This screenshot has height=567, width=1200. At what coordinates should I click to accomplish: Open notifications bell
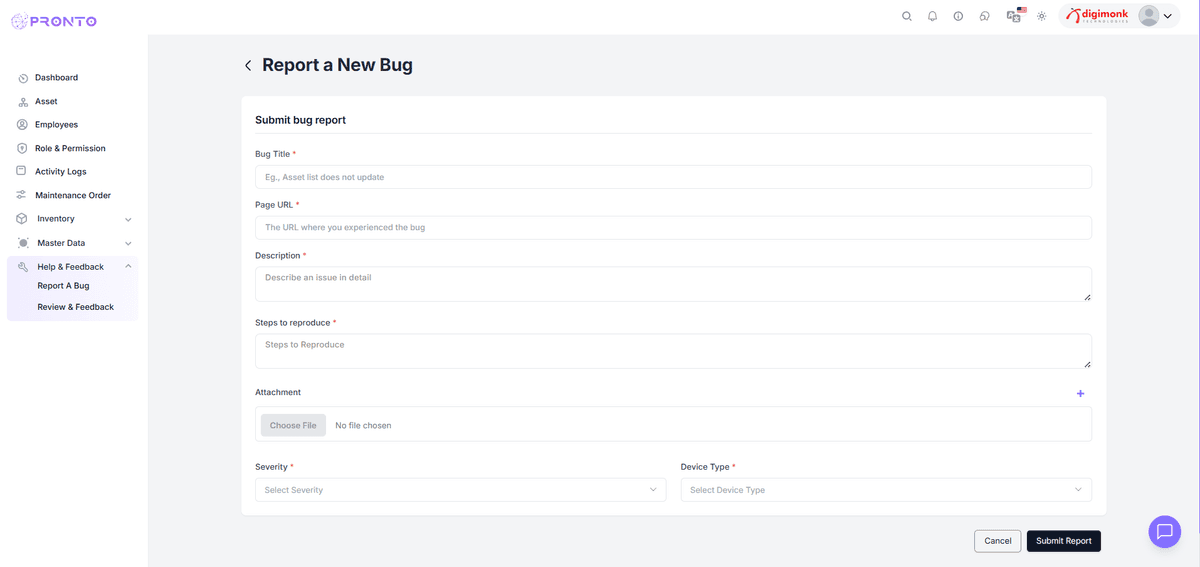tap(933, 16)
